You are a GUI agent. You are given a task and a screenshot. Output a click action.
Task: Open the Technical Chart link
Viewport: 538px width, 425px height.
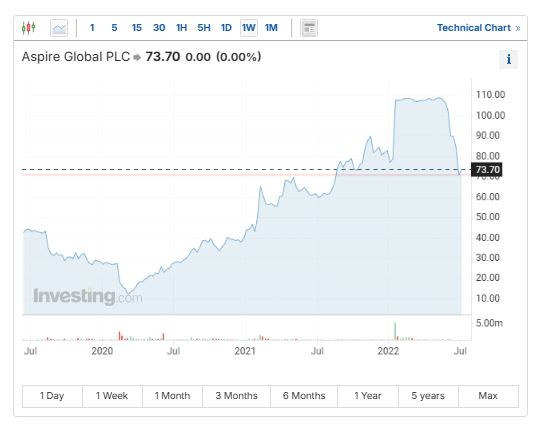coord(478,27)
